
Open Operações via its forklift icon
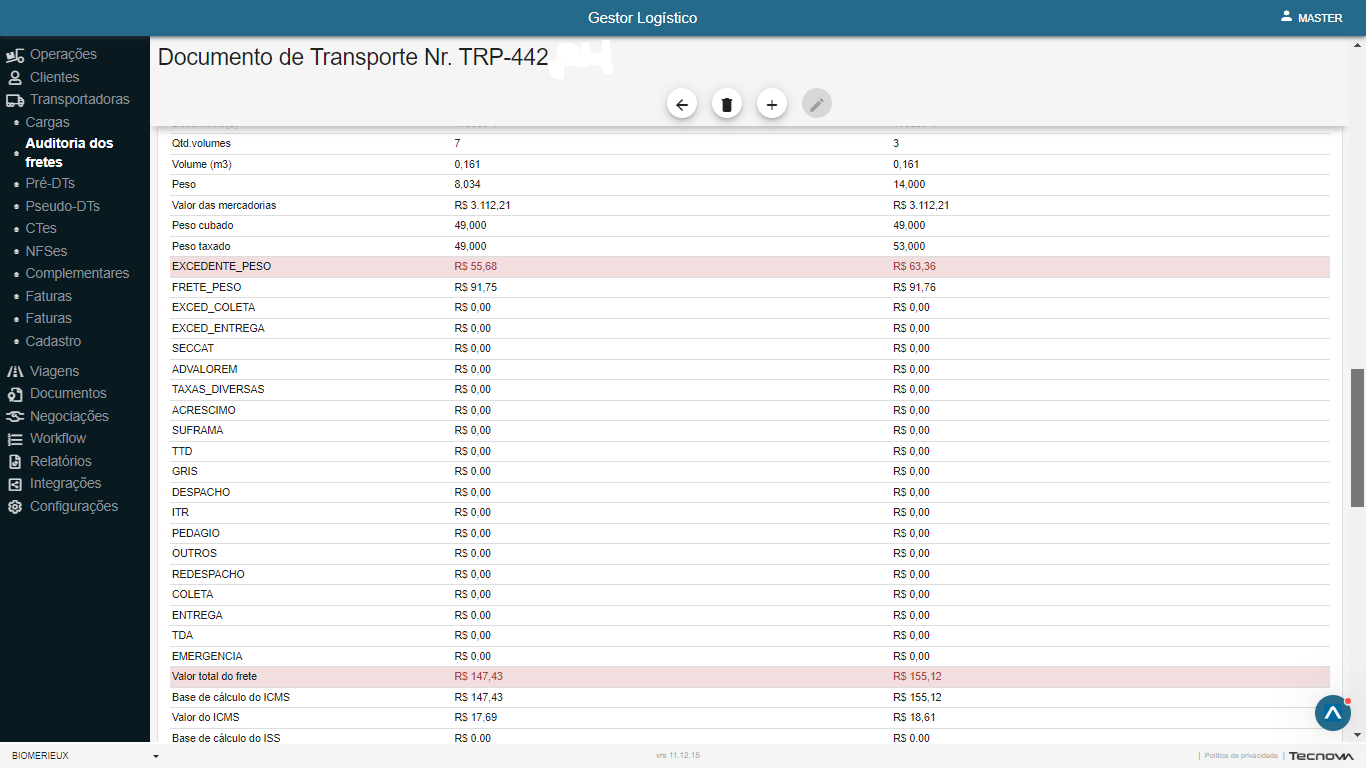click(x=14, y=55)
